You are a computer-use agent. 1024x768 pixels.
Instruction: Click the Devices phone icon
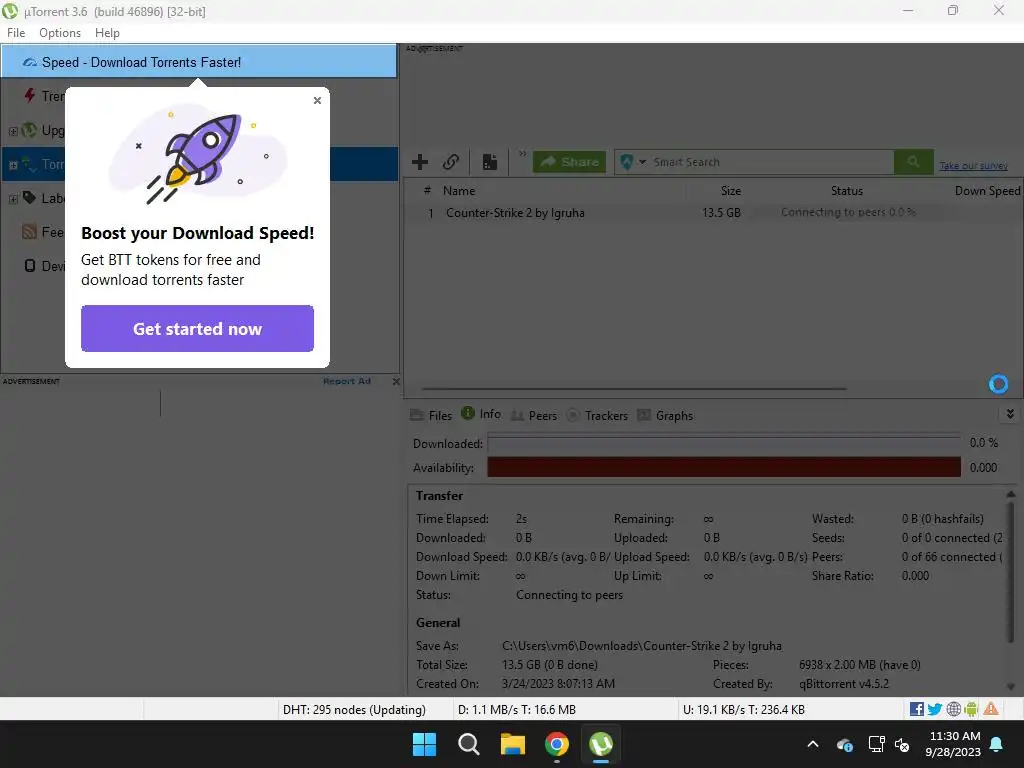pyautogui.click(x=29, y=265)
